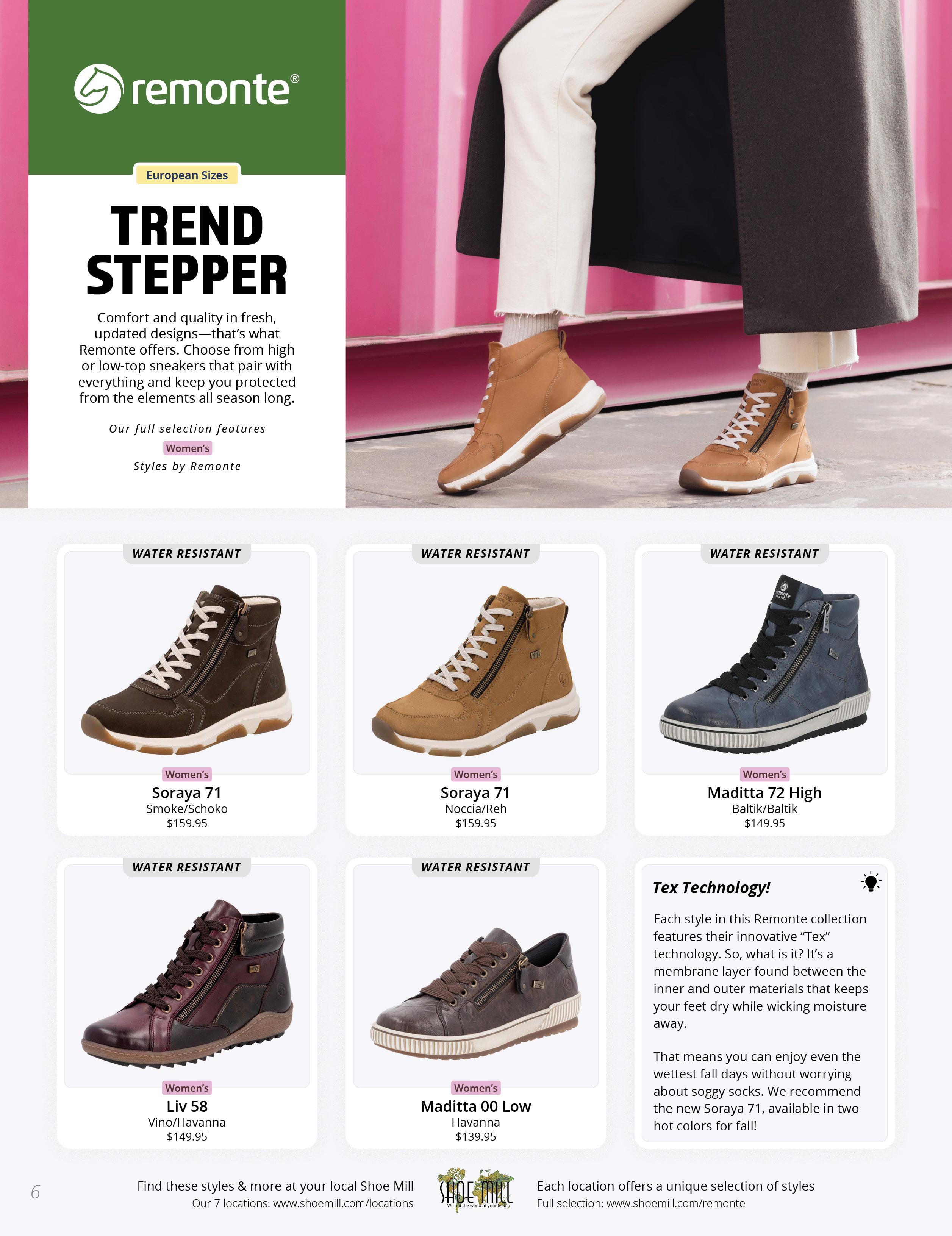952x1236 pixels.
Task: Click the $139.95 price of Maditta 00 Low
Action: 476,1136
